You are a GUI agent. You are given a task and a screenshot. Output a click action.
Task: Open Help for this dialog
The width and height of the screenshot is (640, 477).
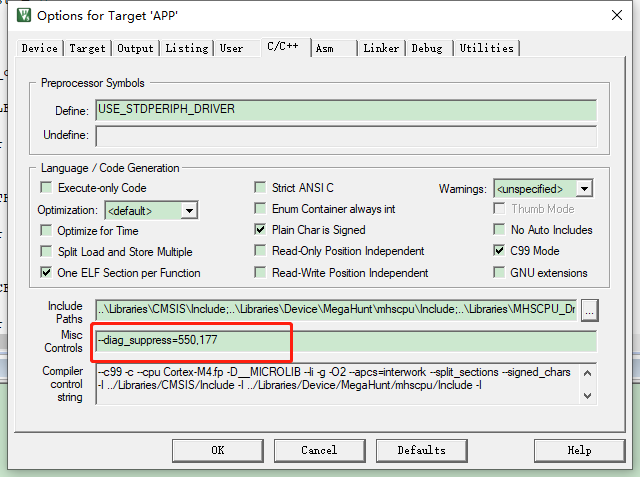(x=579, y=450)
